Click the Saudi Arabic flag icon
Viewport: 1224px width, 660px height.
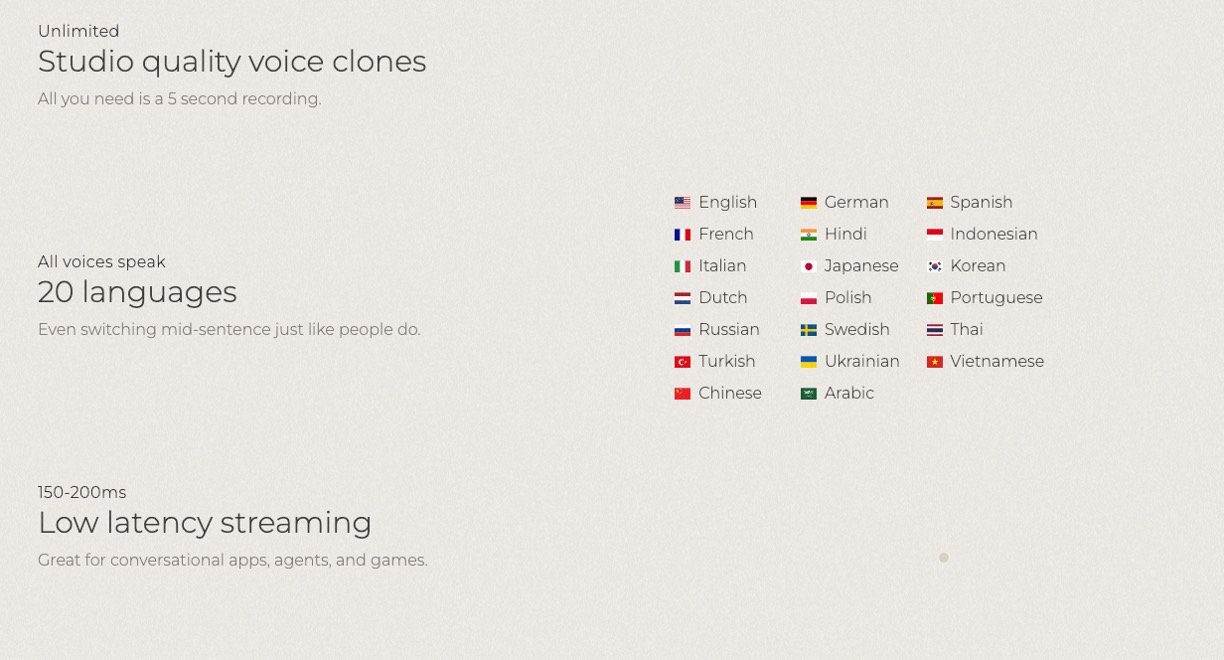point(808,394)
